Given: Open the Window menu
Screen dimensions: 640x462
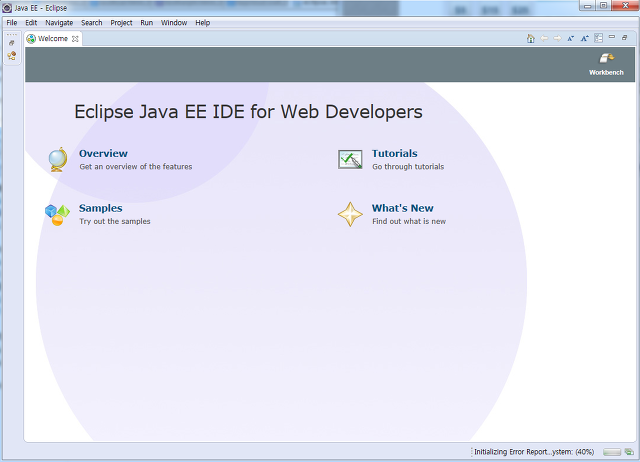Looking at the screenshot, I should 174,23.
